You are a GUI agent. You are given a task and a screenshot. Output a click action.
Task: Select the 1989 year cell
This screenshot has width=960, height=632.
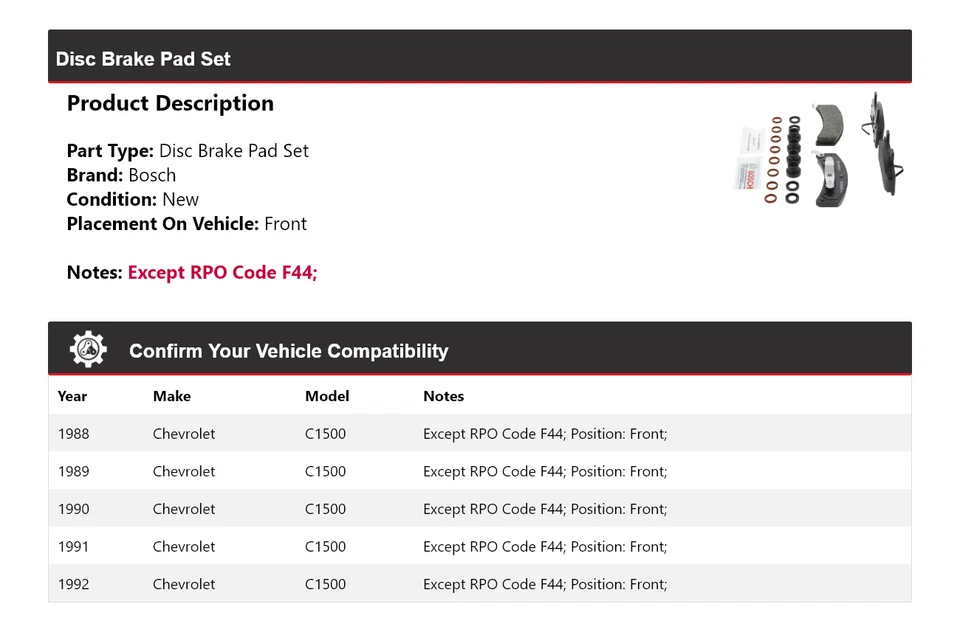click(x=73, y=471)
